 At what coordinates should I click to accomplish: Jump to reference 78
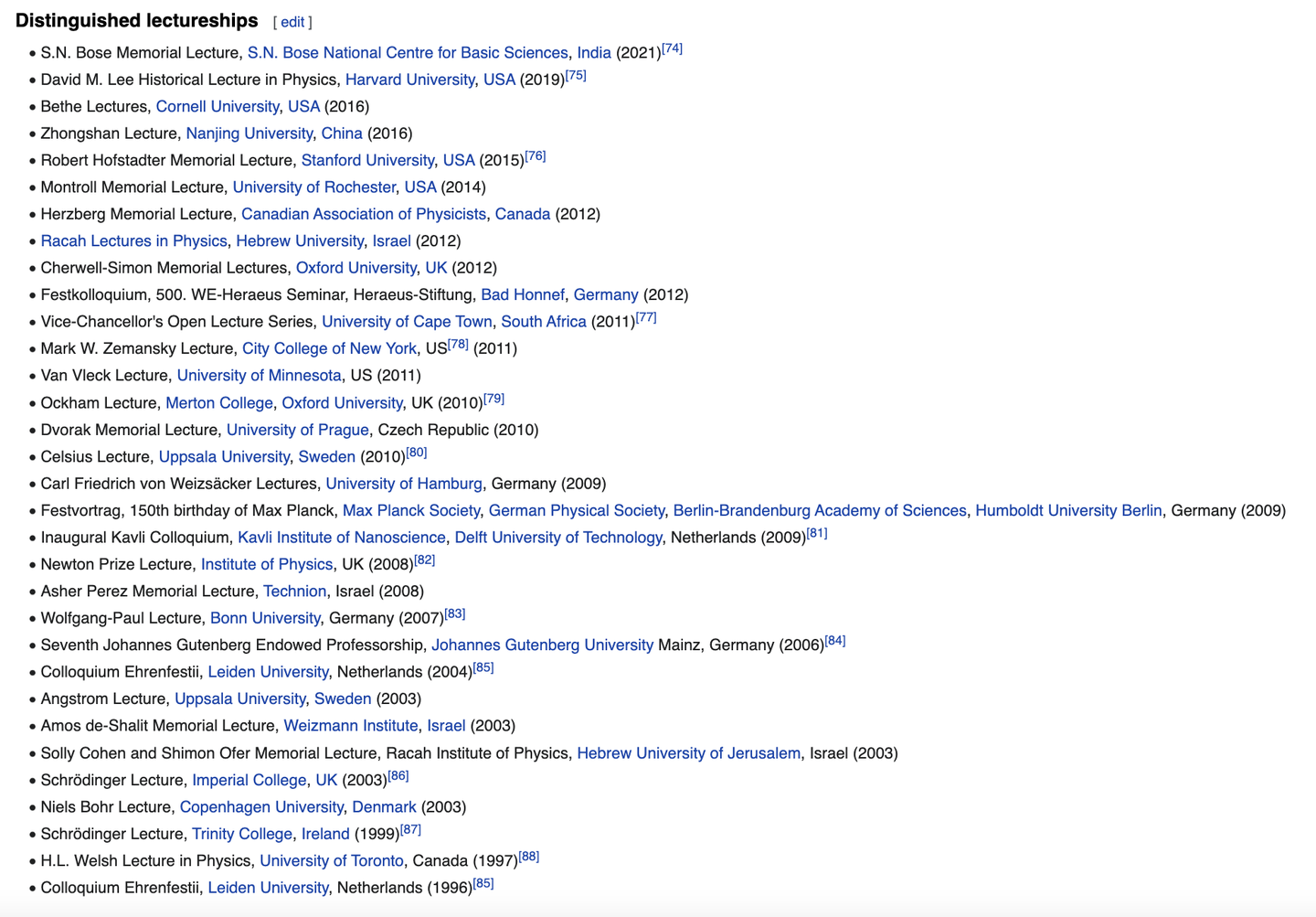(x=458, y=344)
